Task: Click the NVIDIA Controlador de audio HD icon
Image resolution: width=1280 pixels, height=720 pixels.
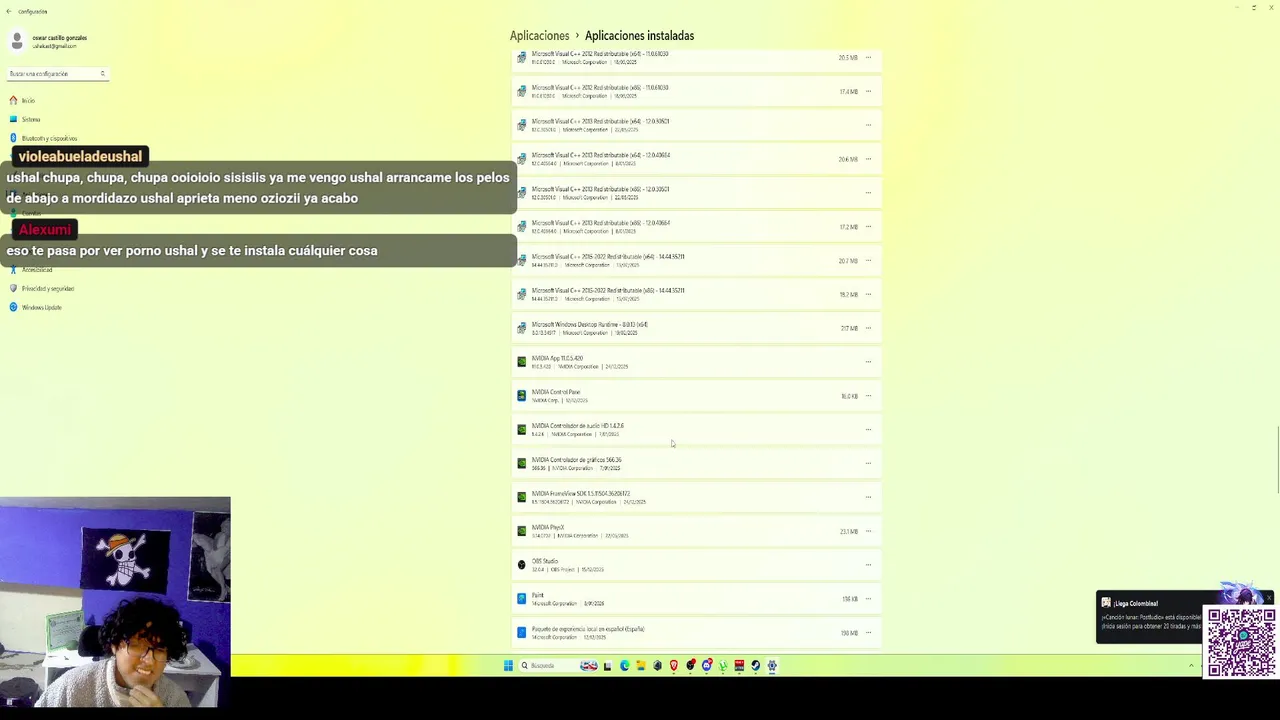Action: pyautogui.click(x=521, y=430)
